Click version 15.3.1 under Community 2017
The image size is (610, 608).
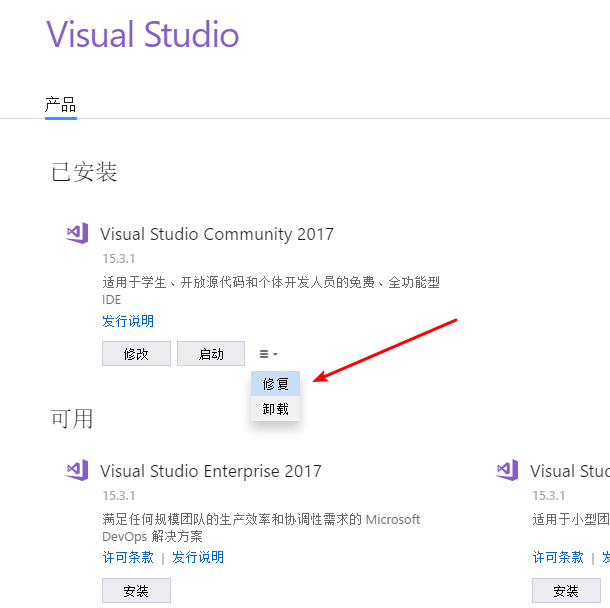[x=119, y=259]
